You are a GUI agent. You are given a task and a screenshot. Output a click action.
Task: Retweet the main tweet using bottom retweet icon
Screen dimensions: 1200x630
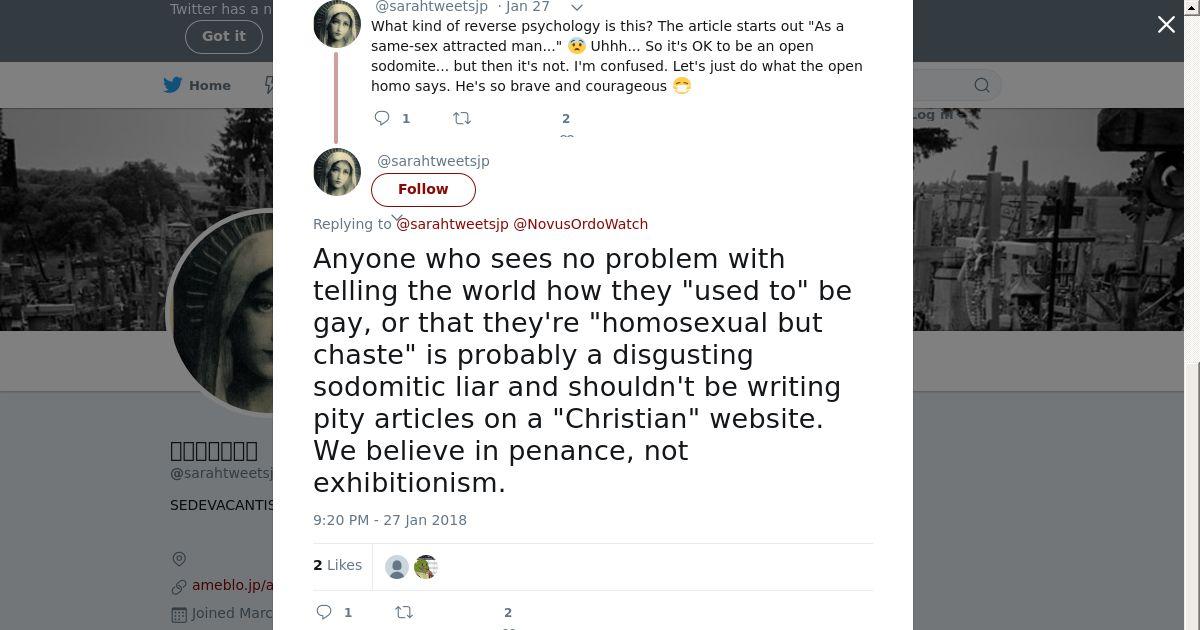[x=404, y=612]
